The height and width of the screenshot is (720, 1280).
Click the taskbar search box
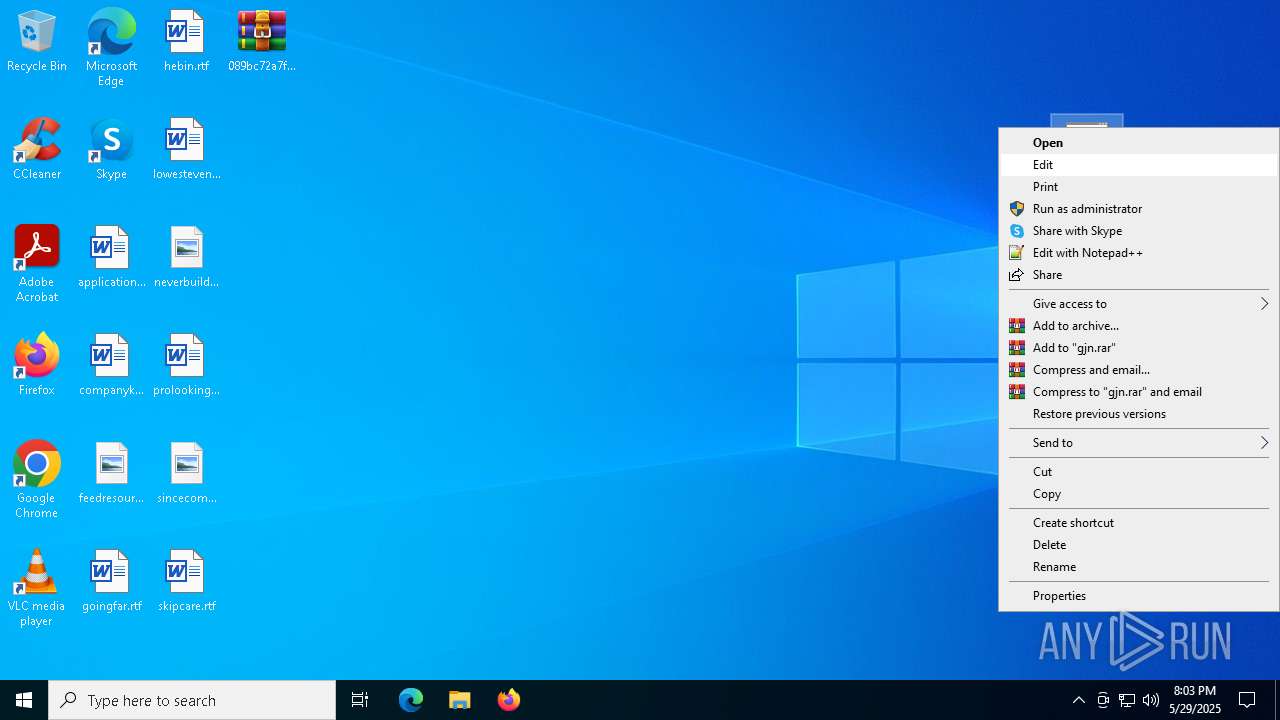pyautogui.click(x=192, y=700)
